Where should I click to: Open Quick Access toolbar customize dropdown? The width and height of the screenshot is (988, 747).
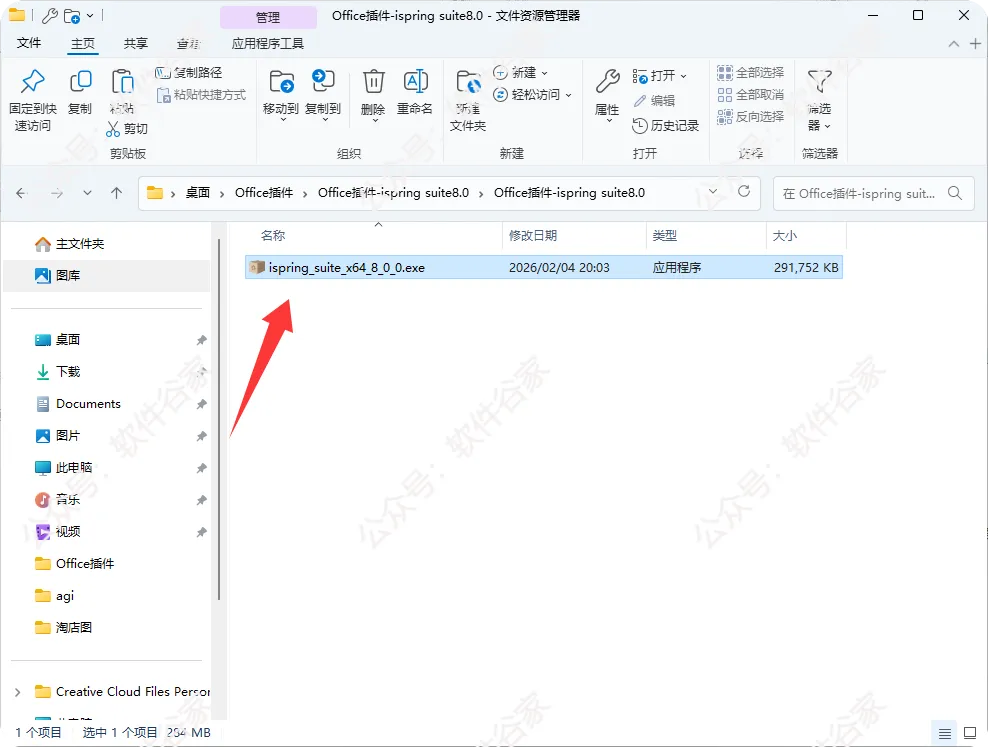(x=90, y=15)
